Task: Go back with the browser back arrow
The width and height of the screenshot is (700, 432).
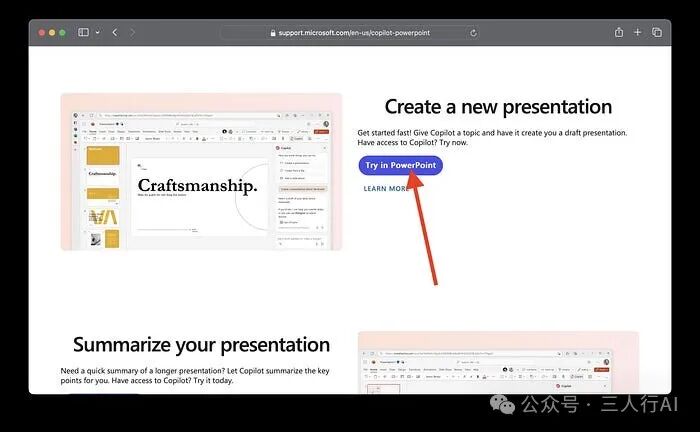Action: point(115,32)
